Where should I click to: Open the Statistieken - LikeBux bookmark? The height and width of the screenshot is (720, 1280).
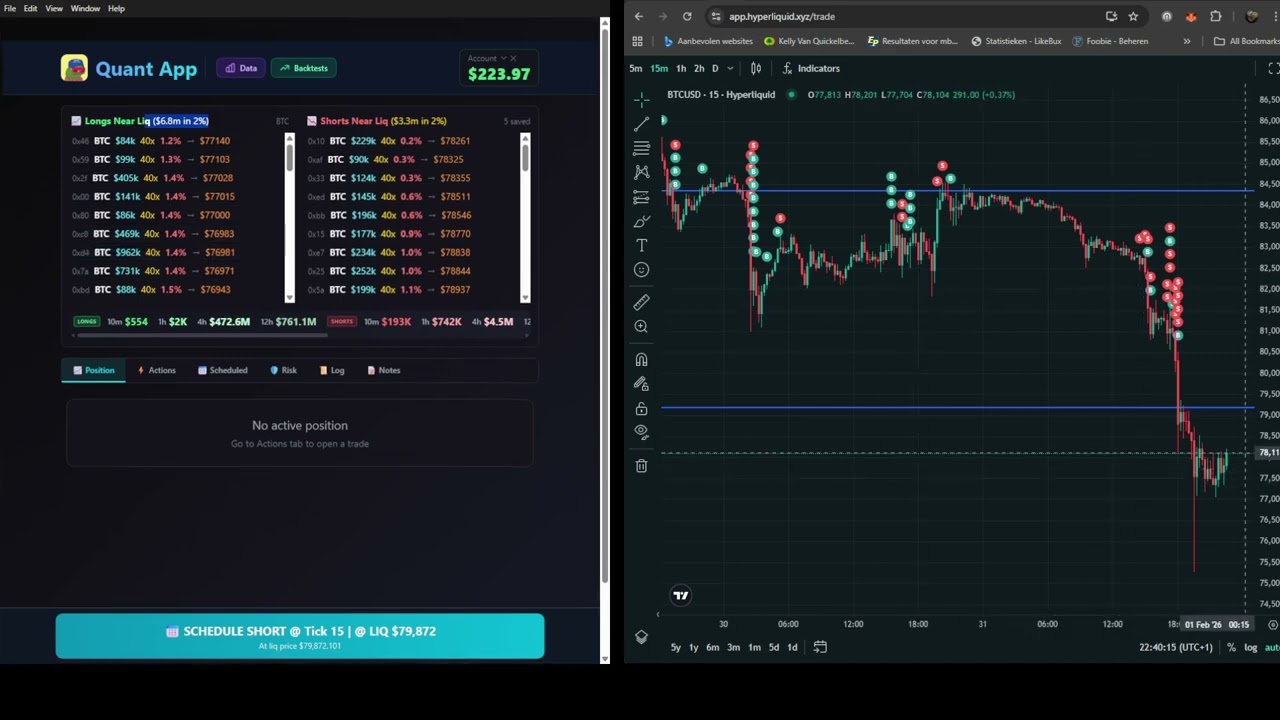click(x=1015, y=41)
